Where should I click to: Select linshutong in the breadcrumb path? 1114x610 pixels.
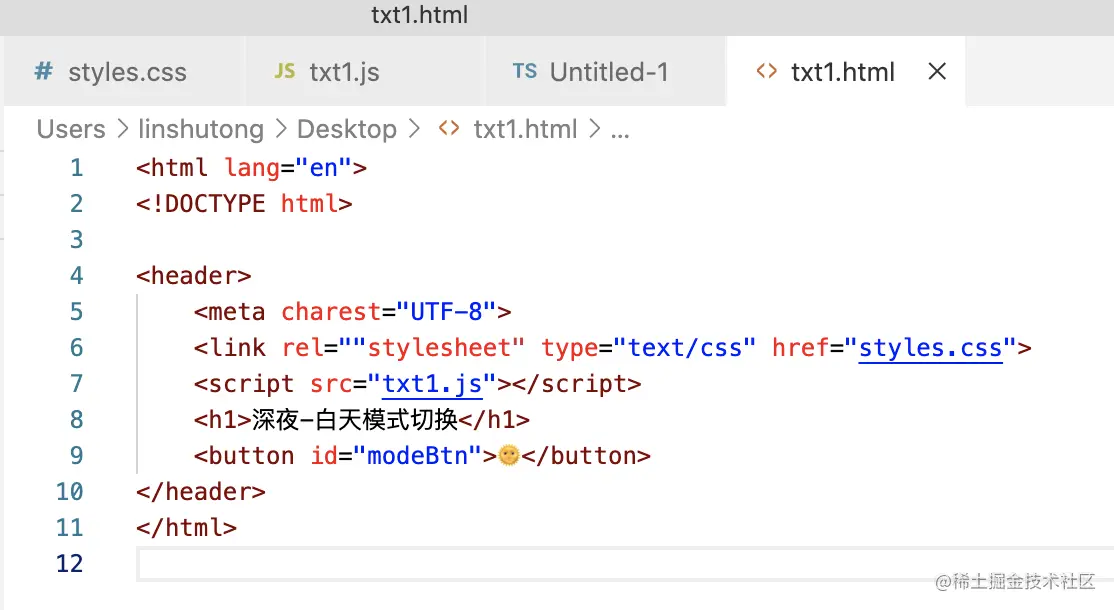200,129
